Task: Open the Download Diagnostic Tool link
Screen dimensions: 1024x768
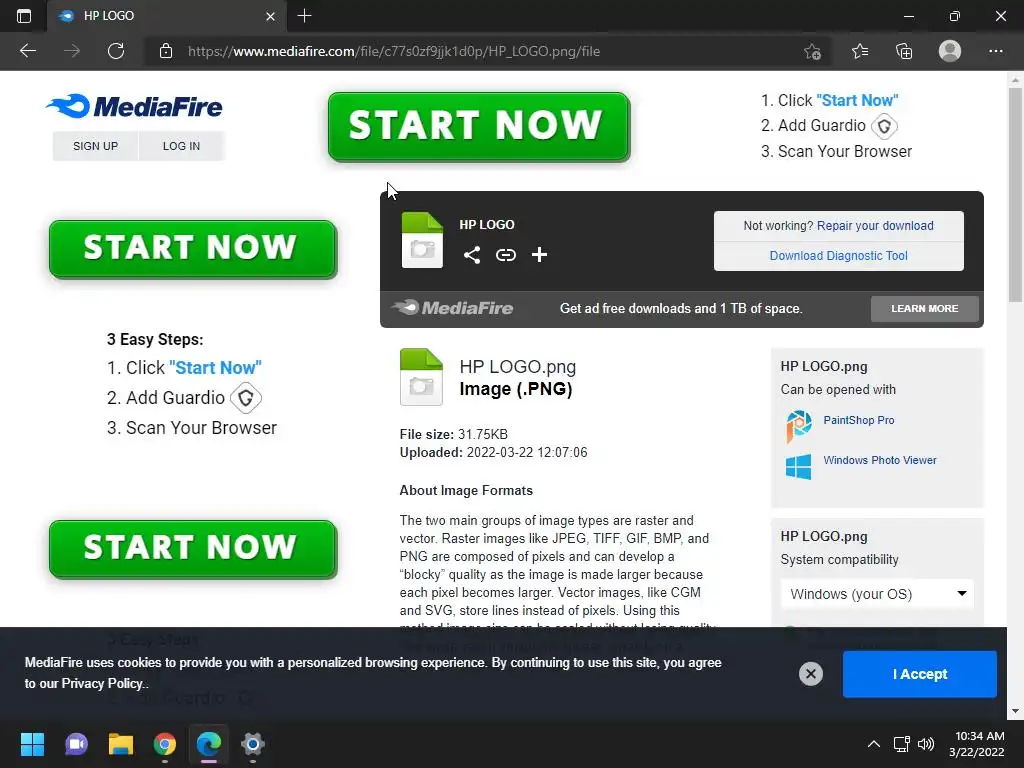Action: (x=839, y=255)
